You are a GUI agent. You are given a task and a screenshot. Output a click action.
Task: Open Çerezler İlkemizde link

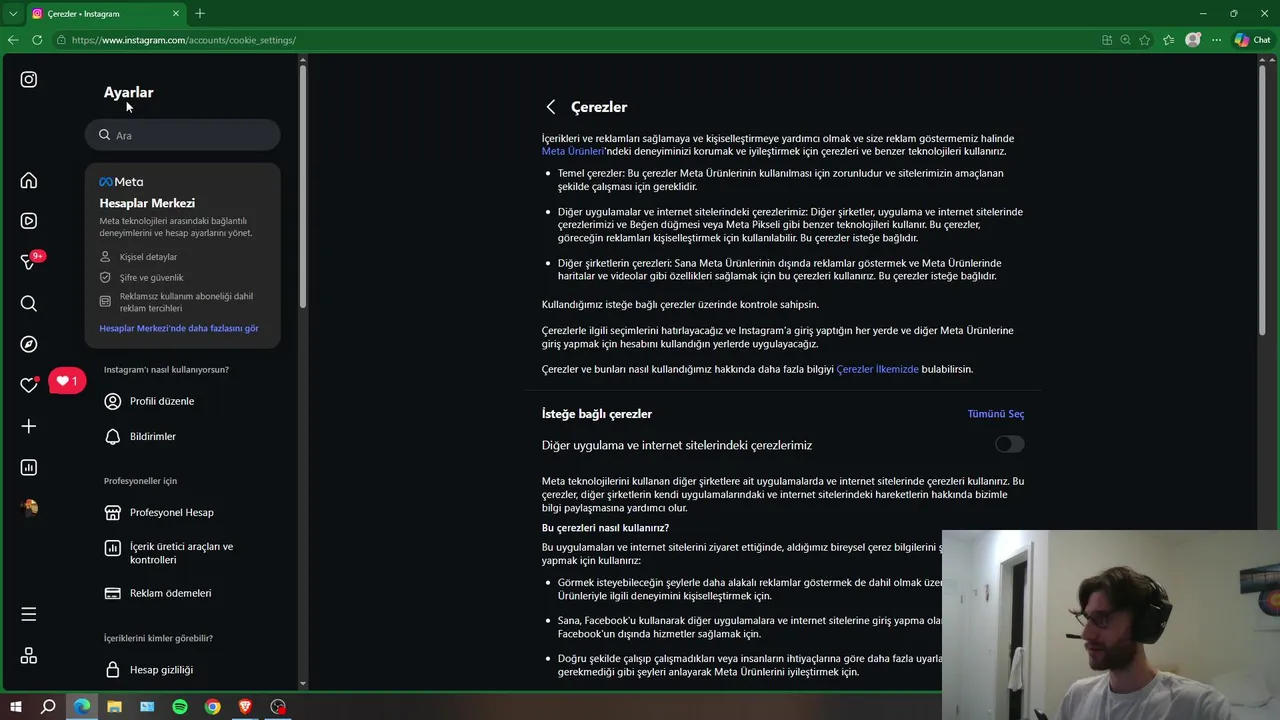pos(877,369)
